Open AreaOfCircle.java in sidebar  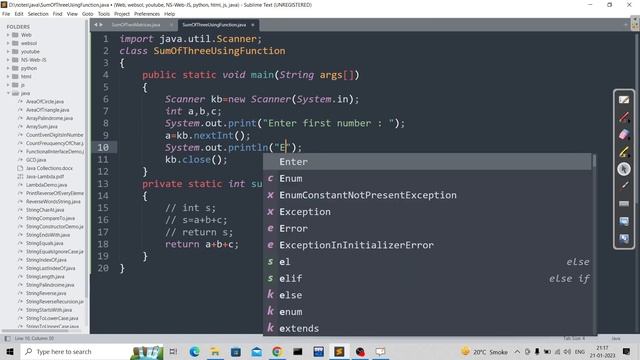[x=45, y=102]
